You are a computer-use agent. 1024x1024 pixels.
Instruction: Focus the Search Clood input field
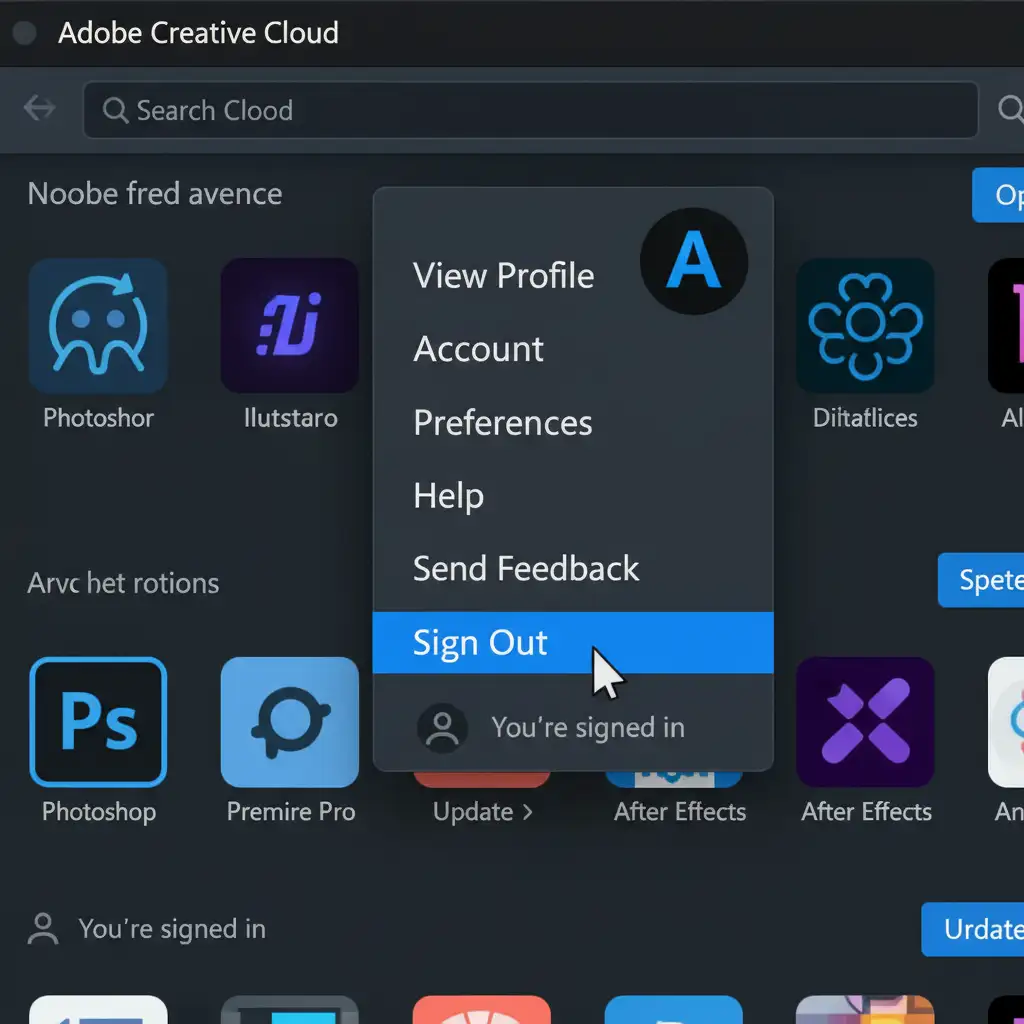pyautogui.click(x=530, y=110)
